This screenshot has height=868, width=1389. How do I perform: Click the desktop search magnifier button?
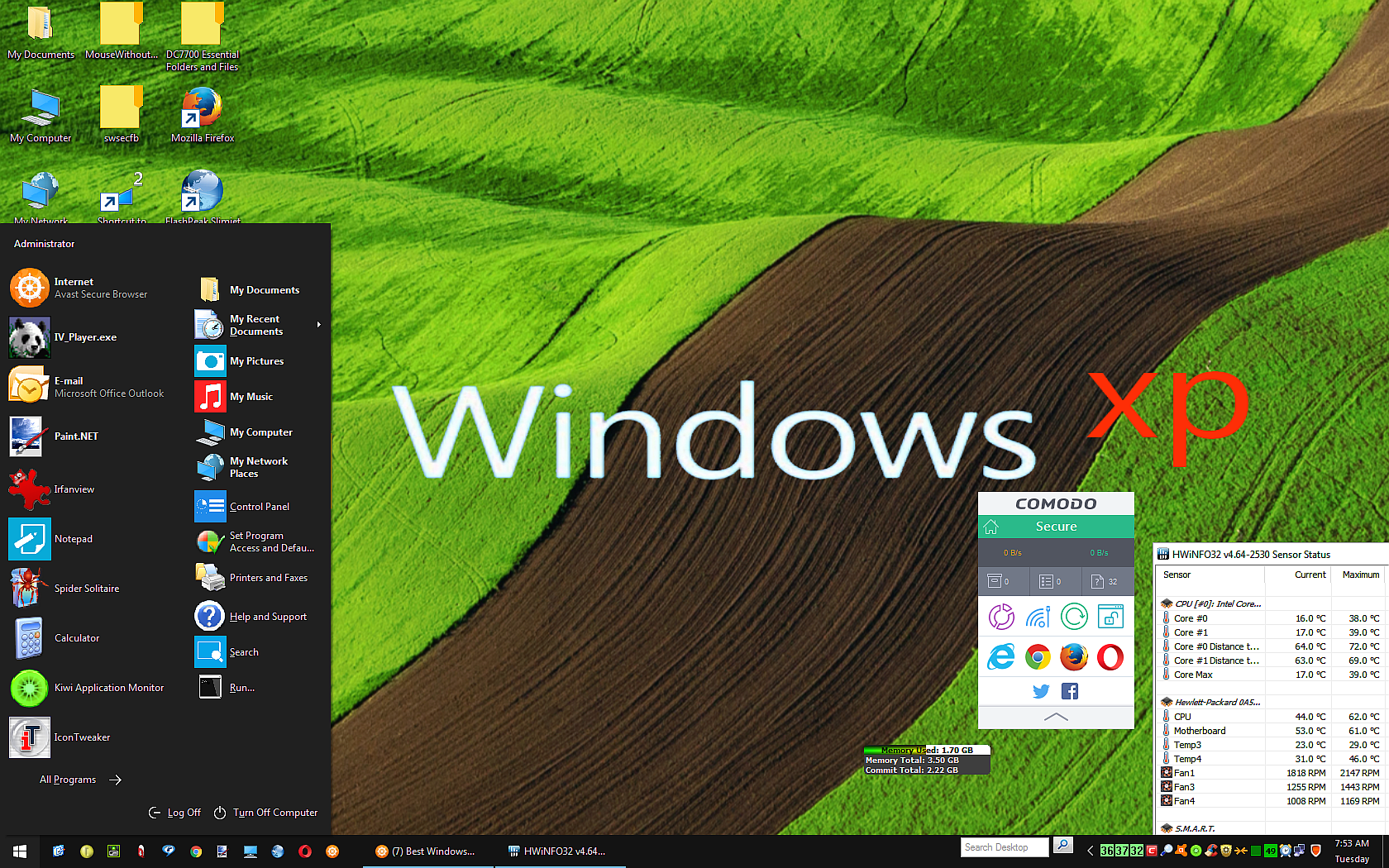(x=1063, y=846)
